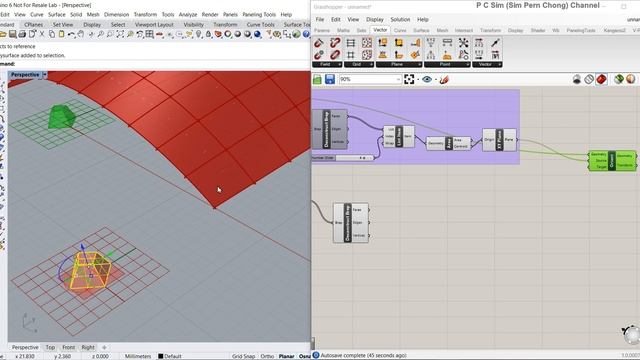The width and height of the screenshot is (640, 360).
Task: Click the Construct Point component icon
Action: coord(431,42)
